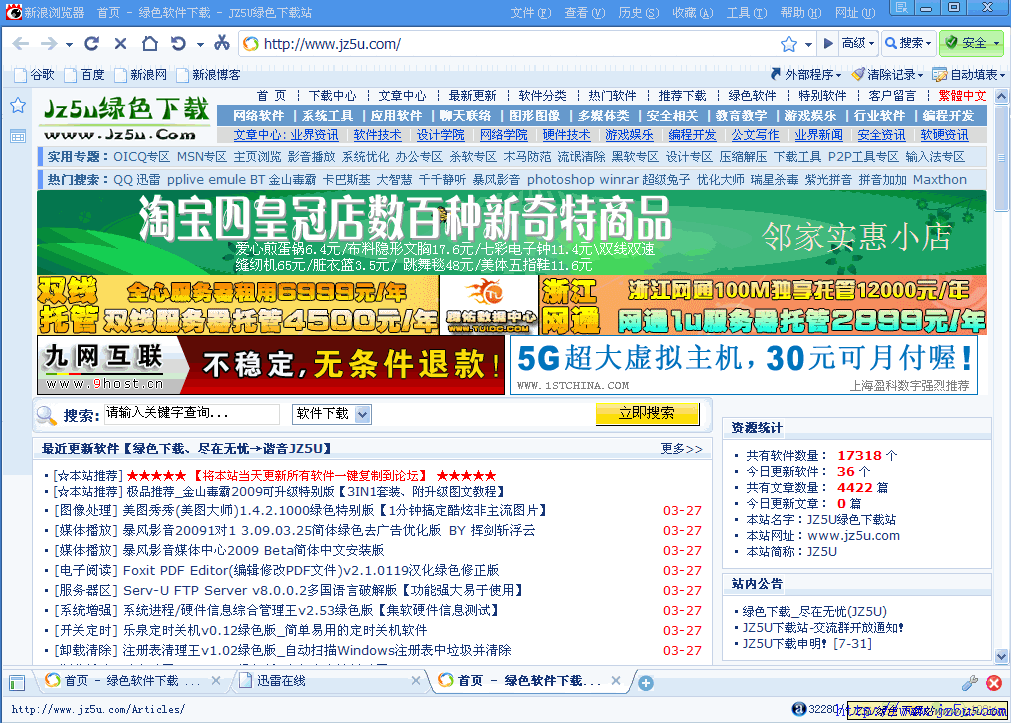Image resolution: width=1011 pixels, height=723 pixels.
Task: Add a new tab with the plus icon
Action: (x=645, y=683)
